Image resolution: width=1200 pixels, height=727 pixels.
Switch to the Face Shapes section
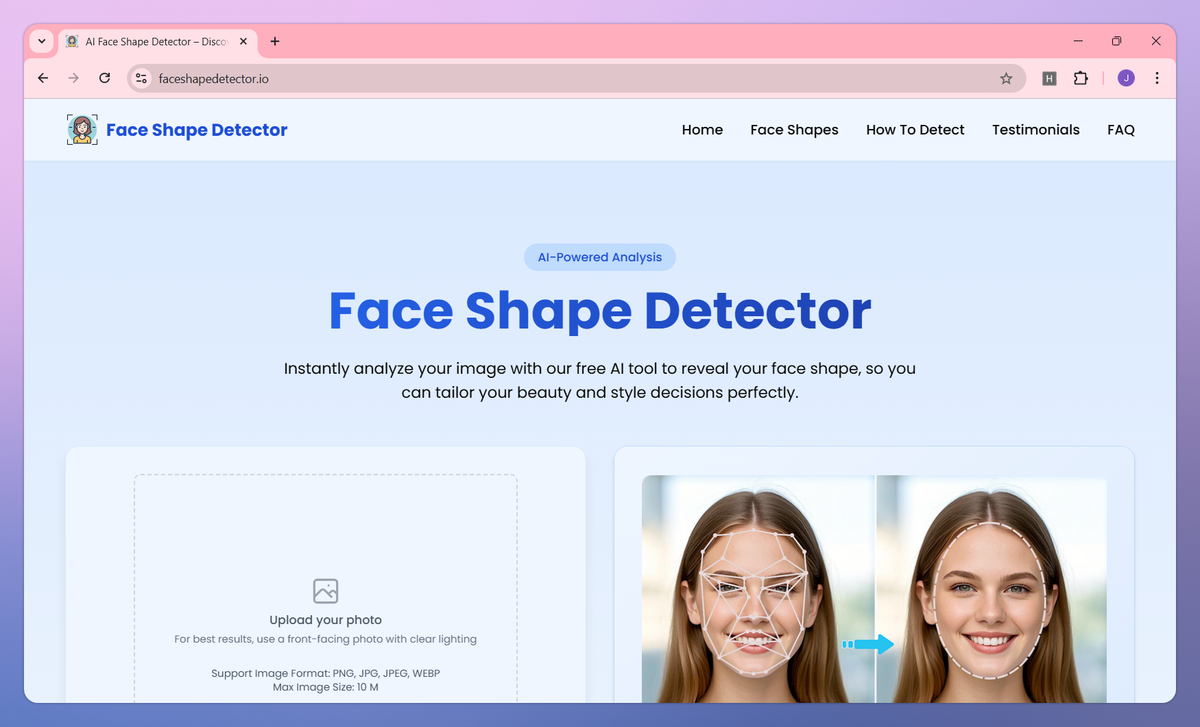point(794,129)
